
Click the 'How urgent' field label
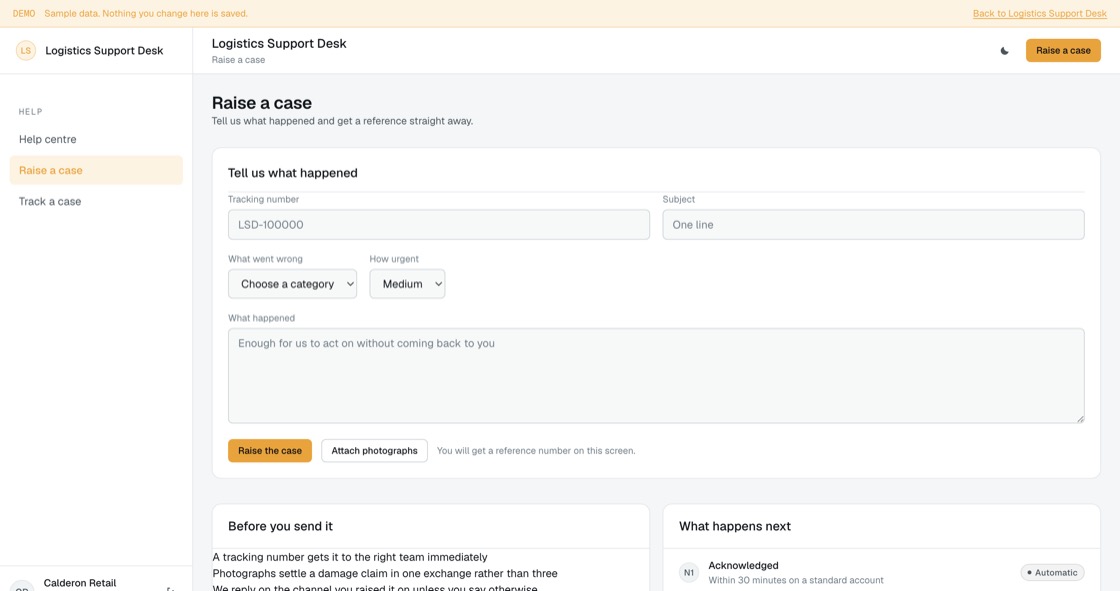pos(394,259)
